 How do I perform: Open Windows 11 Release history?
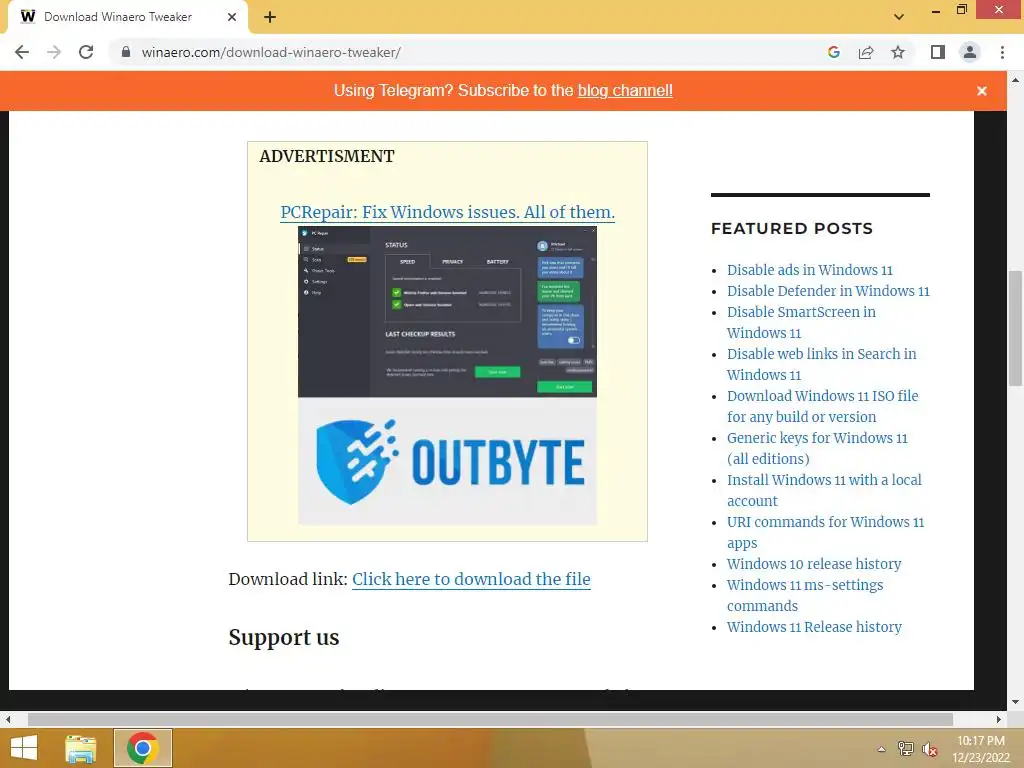point(814,627)
